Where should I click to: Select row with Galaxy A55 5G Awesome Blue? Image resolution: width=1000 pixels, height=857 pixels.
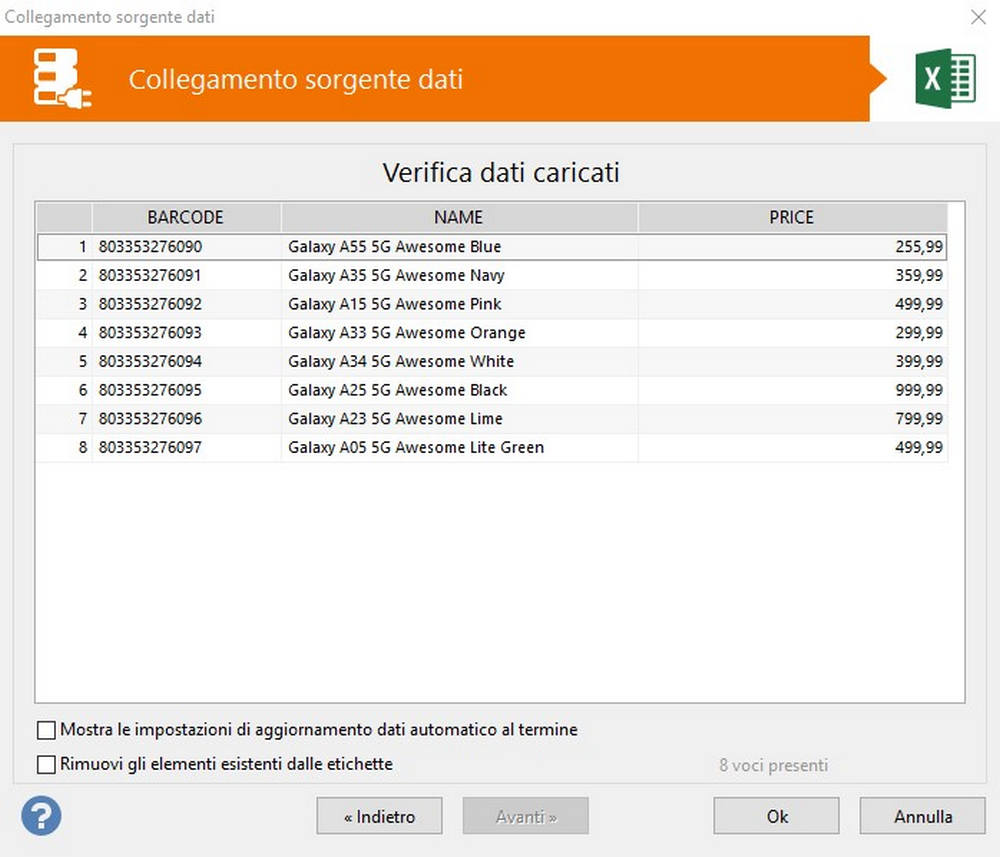395,247
